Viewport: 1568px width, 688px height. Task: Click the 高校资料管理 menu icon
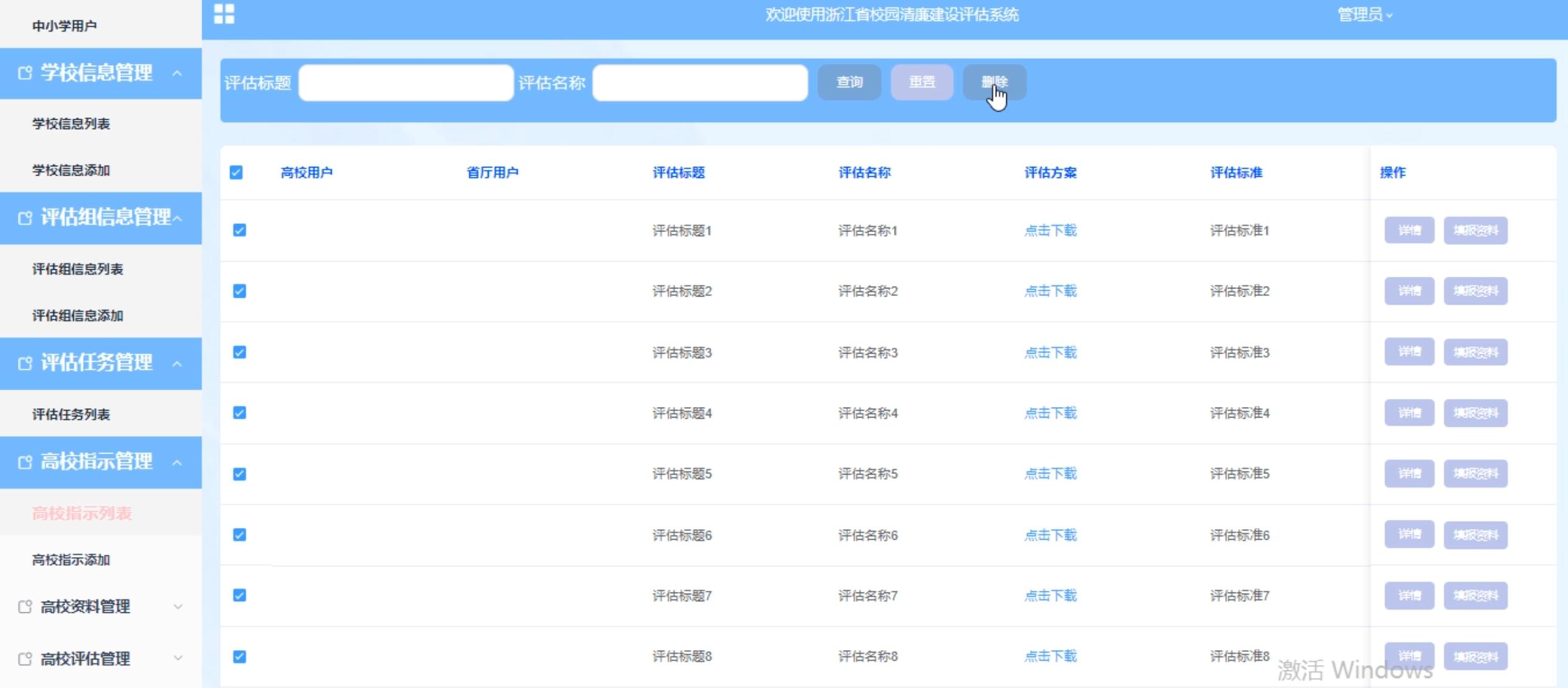(x=25, y=607)
